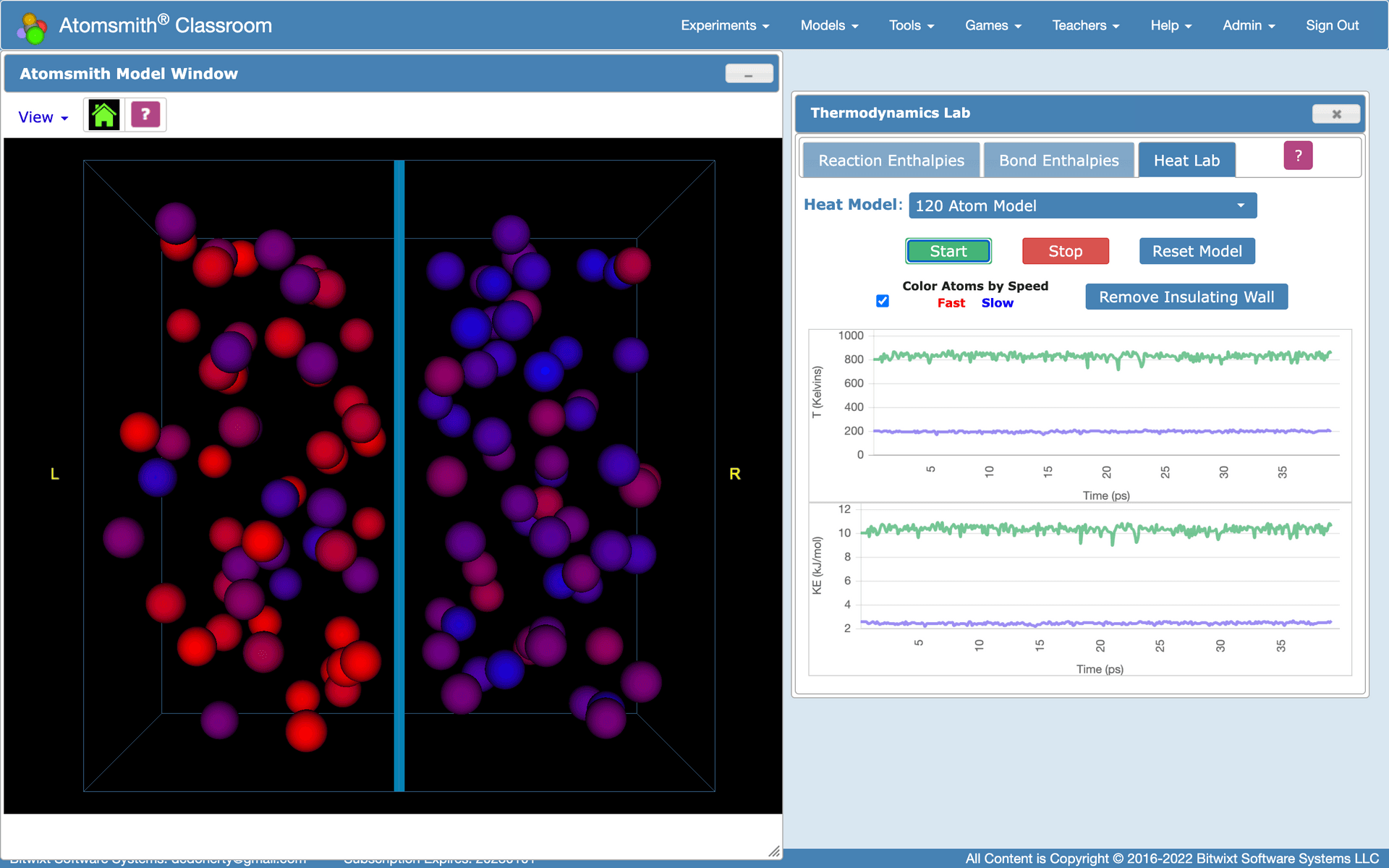Screen dimensions: 1389x868
Task: Open the Models menu
Action: coord(829,25)
